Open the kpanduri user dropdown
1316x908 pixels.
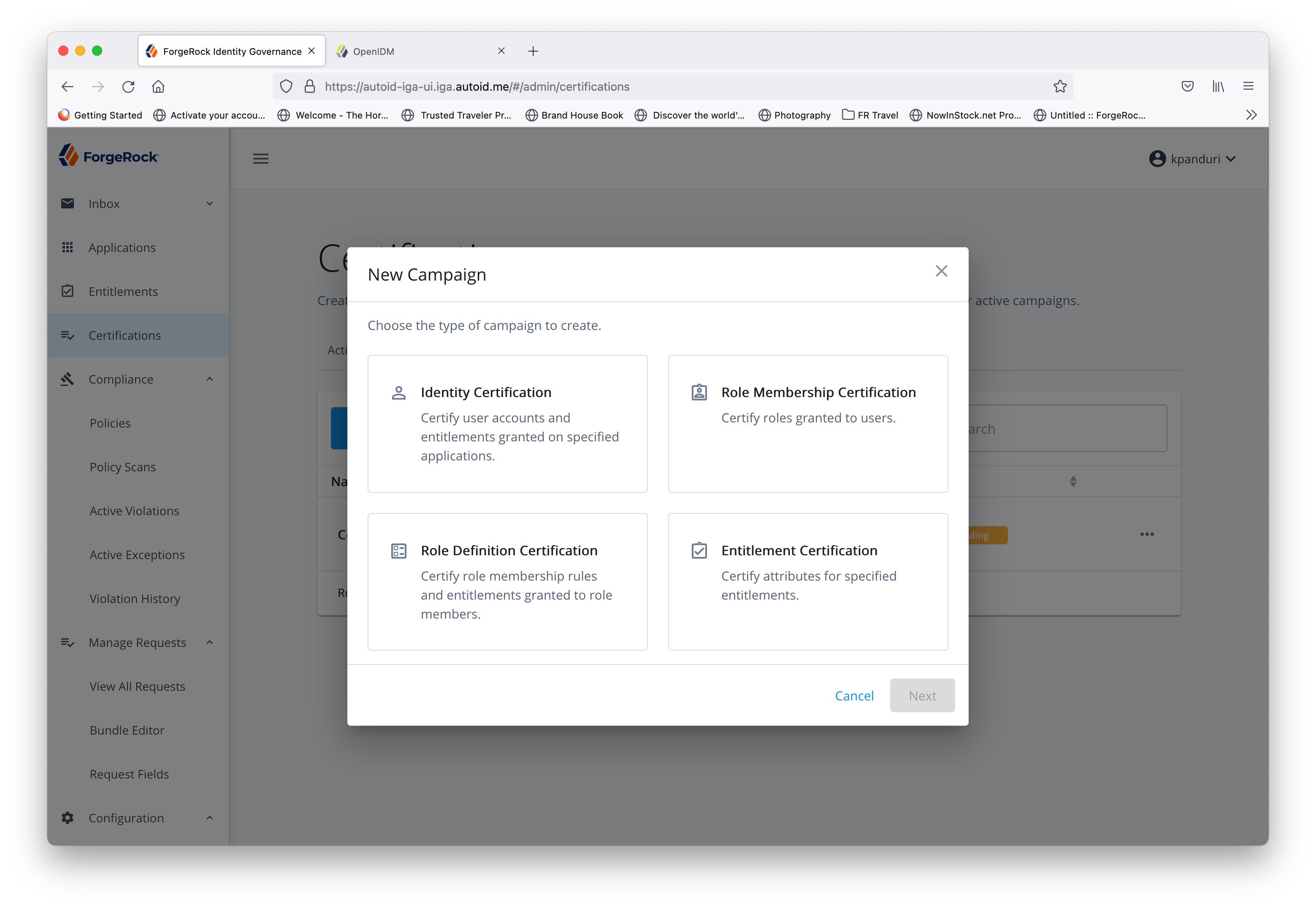coord(1192,159)
